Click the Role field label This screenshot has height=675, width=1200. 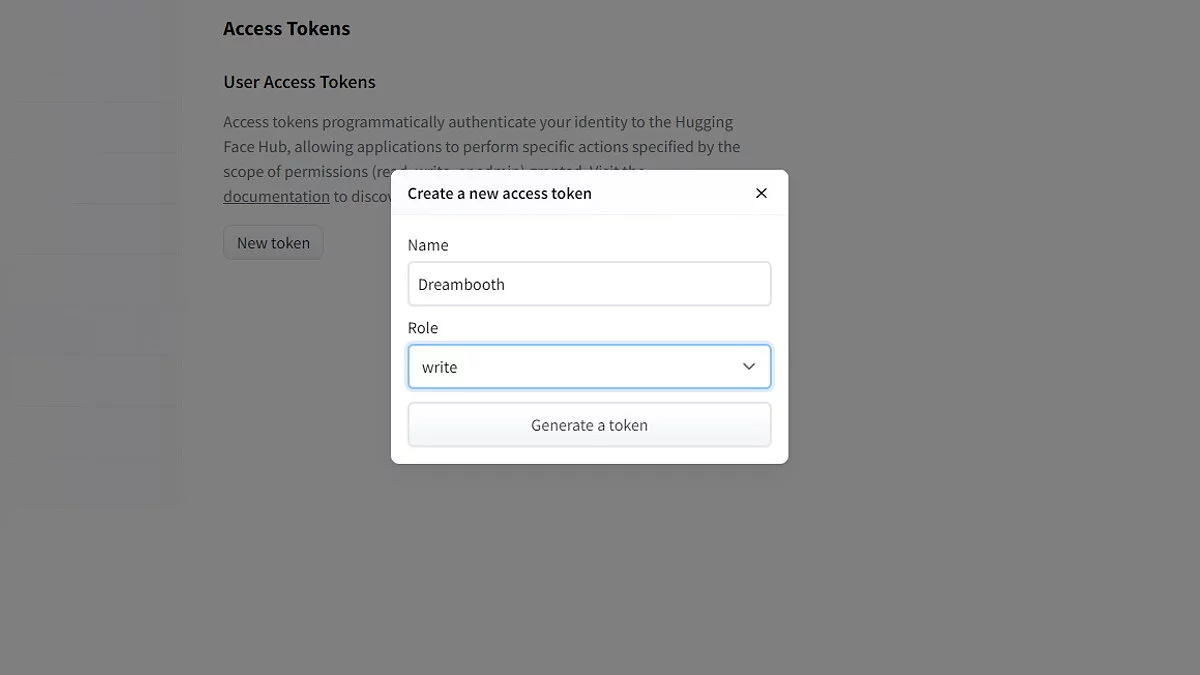pyautogui.click(x=423, y=328)
